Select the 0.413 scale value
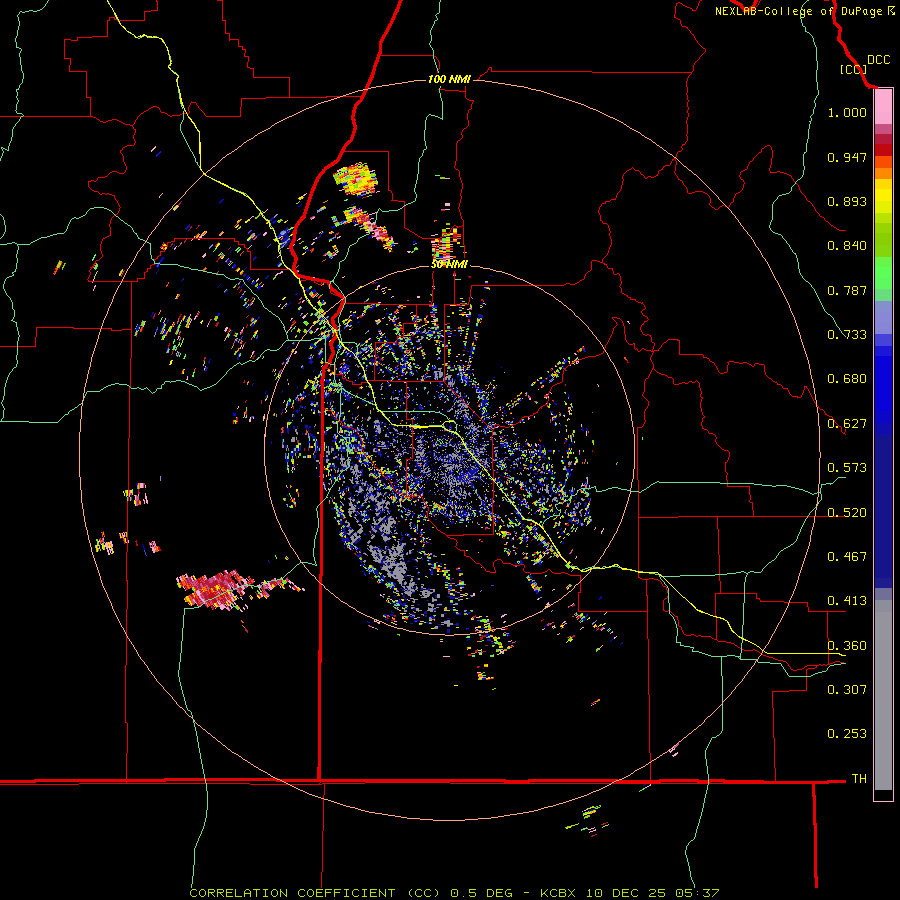The image size is (900, 900). click(847, 601)
